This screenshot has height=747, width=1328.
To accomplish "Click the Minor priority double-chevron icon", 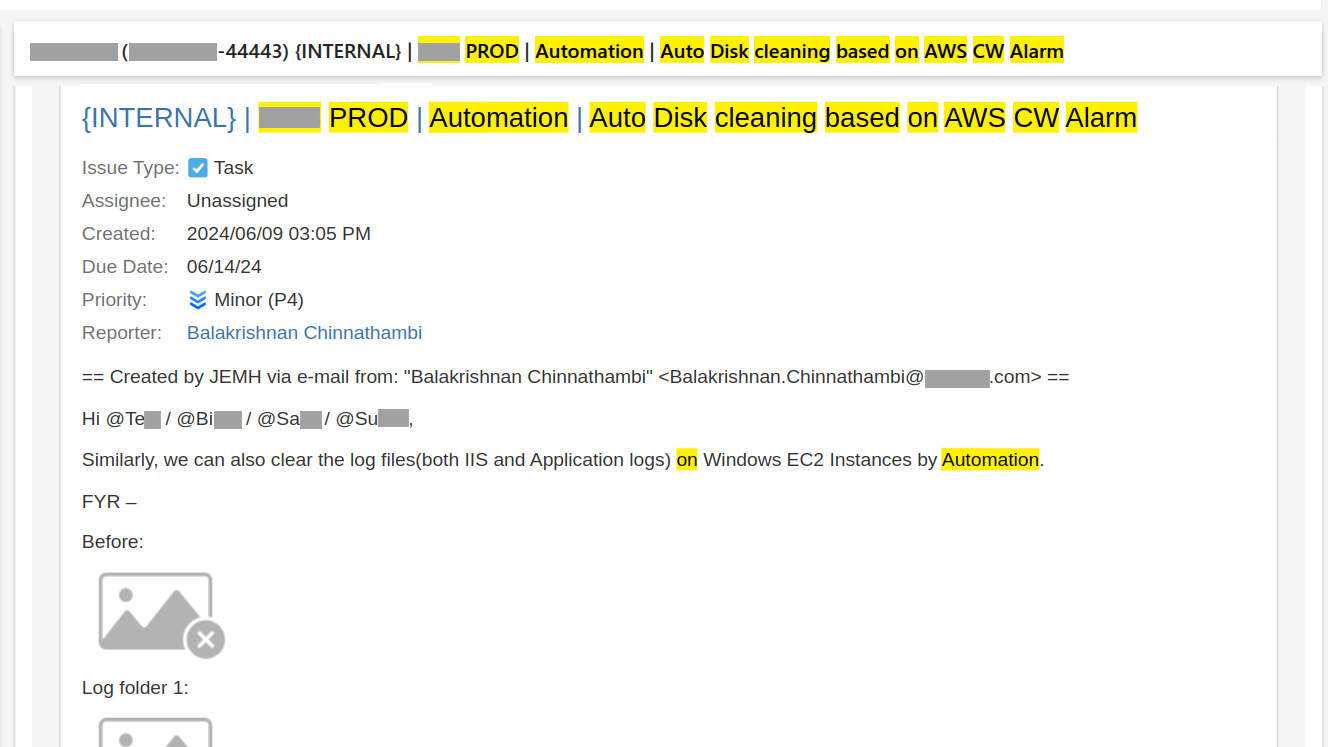I will 198,300.
